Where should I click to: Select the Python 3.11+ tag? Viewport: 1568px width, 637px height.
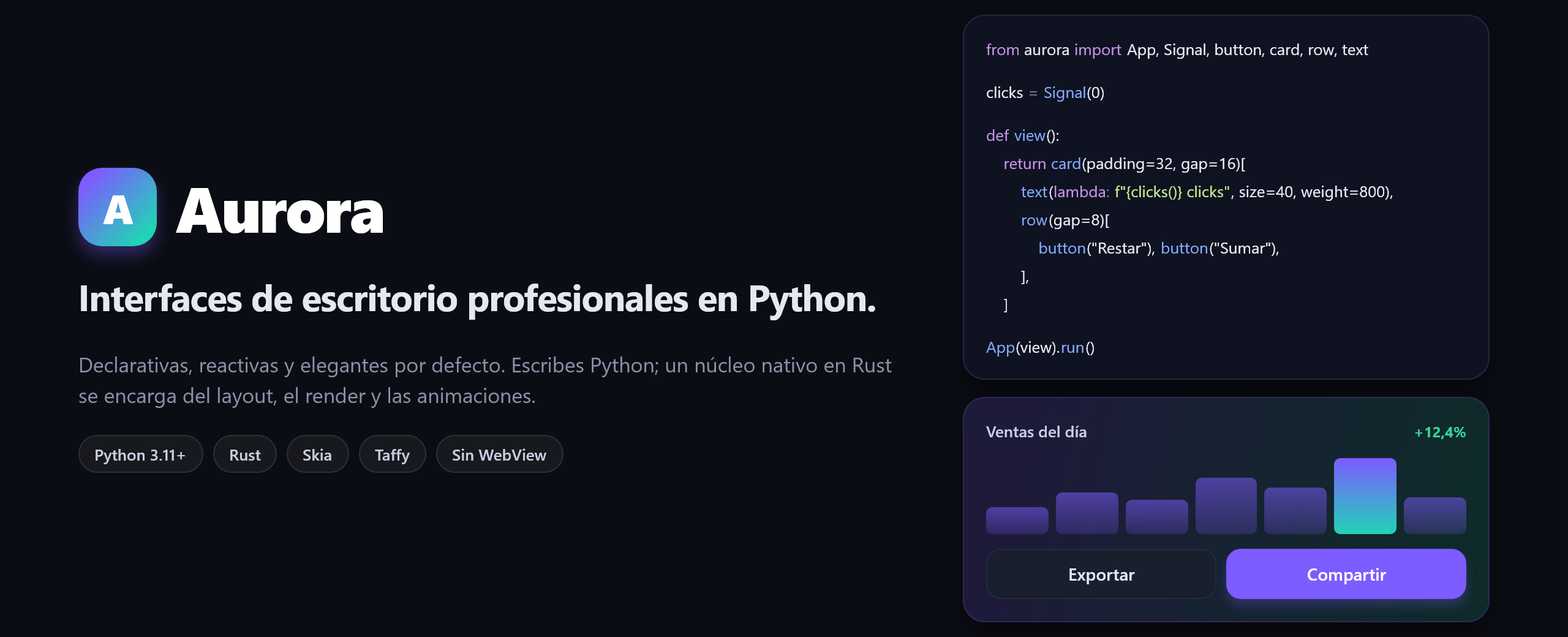coord(140,454)
